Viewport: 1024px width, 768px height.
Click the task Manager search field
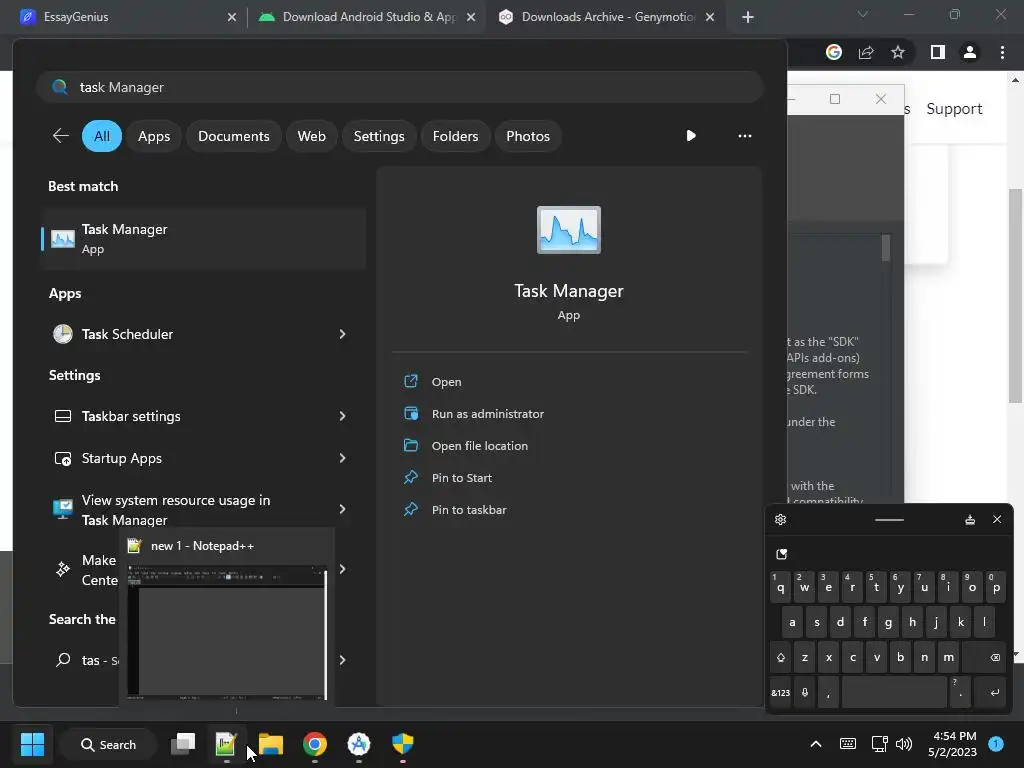pyautogui.click(x=400, y=87)
